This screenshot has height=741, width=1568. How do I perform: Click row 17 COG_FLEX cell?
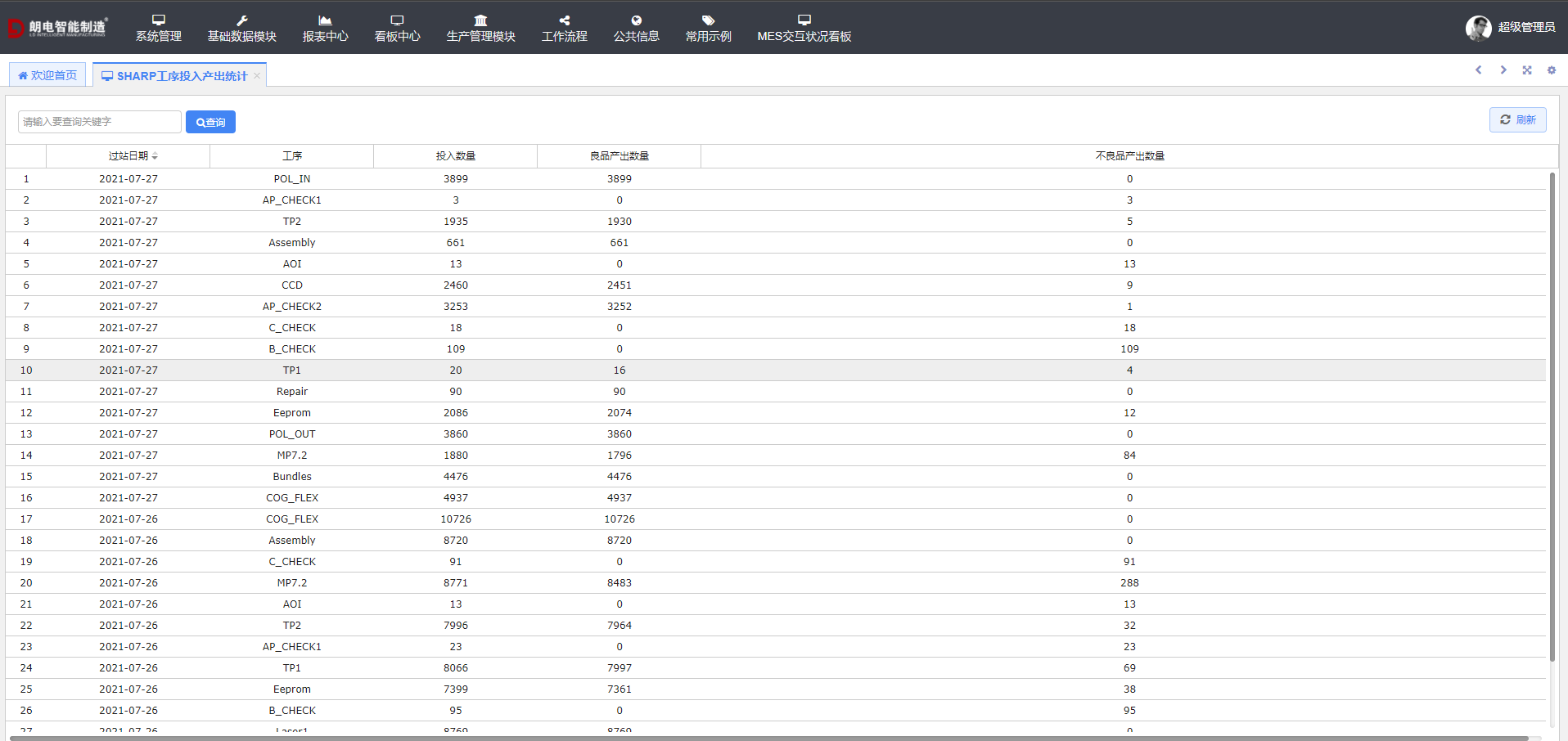point(292,519)
